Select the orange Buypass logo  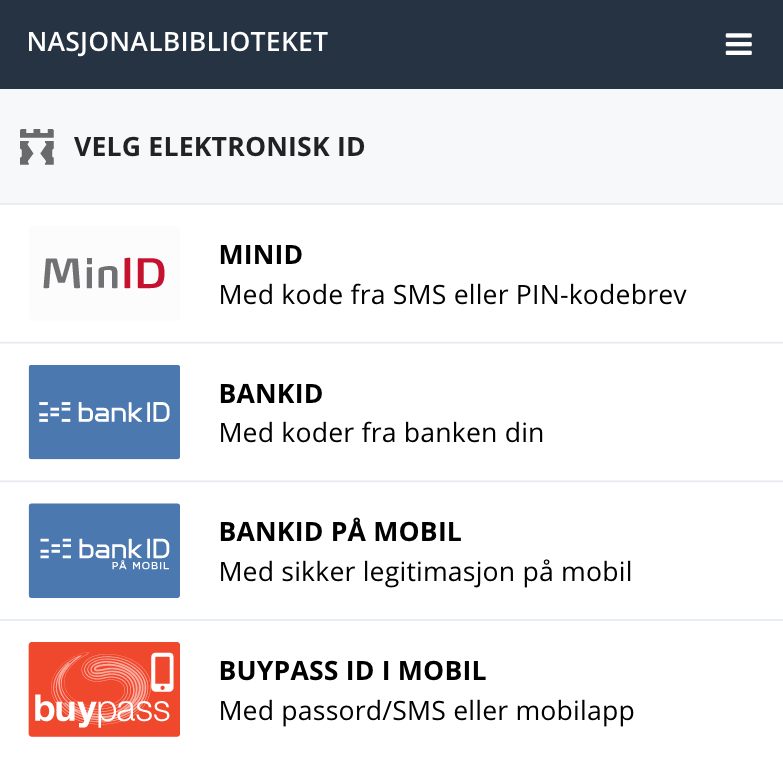[104, 689]
